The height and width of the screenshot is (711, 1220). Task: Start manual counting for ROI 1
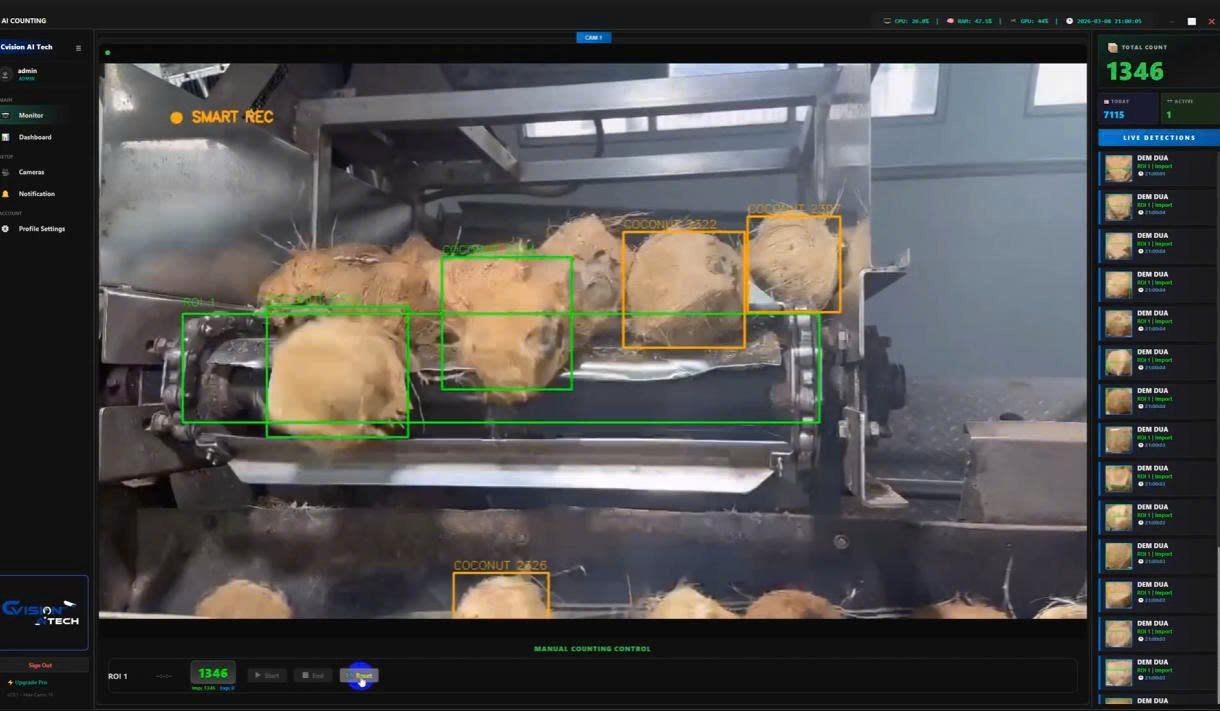click(266, 676)
